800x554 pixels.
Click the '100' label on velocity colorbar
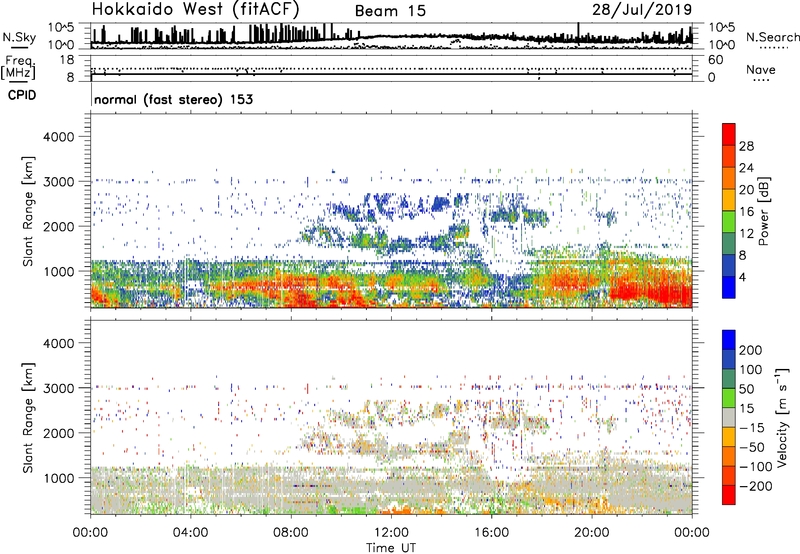(x=751, y=370)
